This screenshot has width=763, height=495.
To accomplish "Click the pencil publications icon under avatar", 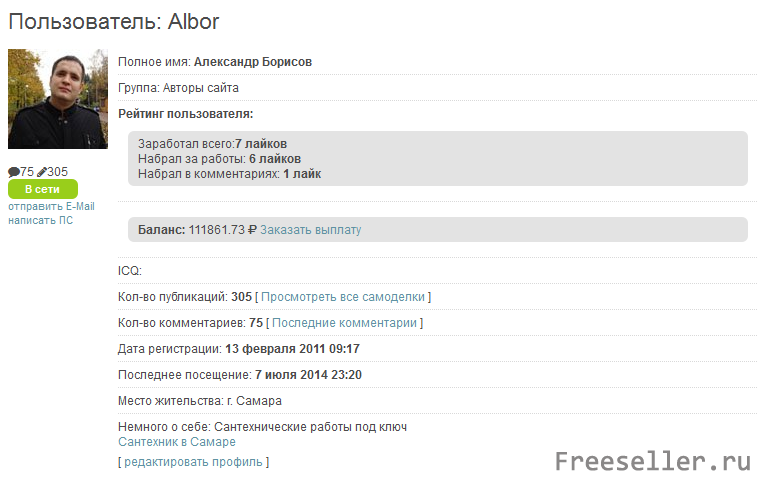I will click(42, 172).
